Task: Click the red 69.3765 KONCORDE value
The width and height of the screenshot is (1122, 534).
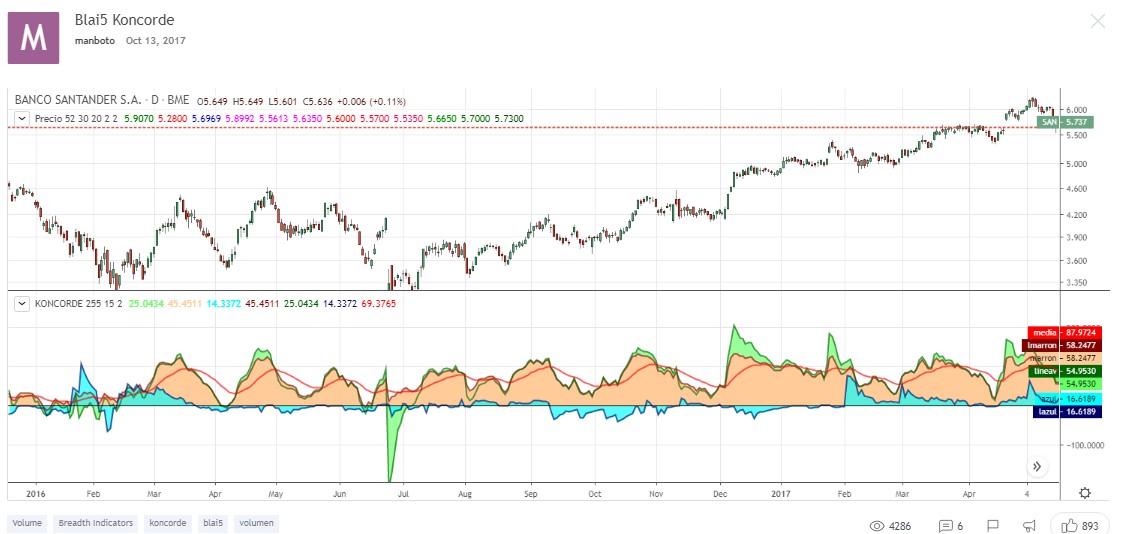Action: (x=380, y=304)
